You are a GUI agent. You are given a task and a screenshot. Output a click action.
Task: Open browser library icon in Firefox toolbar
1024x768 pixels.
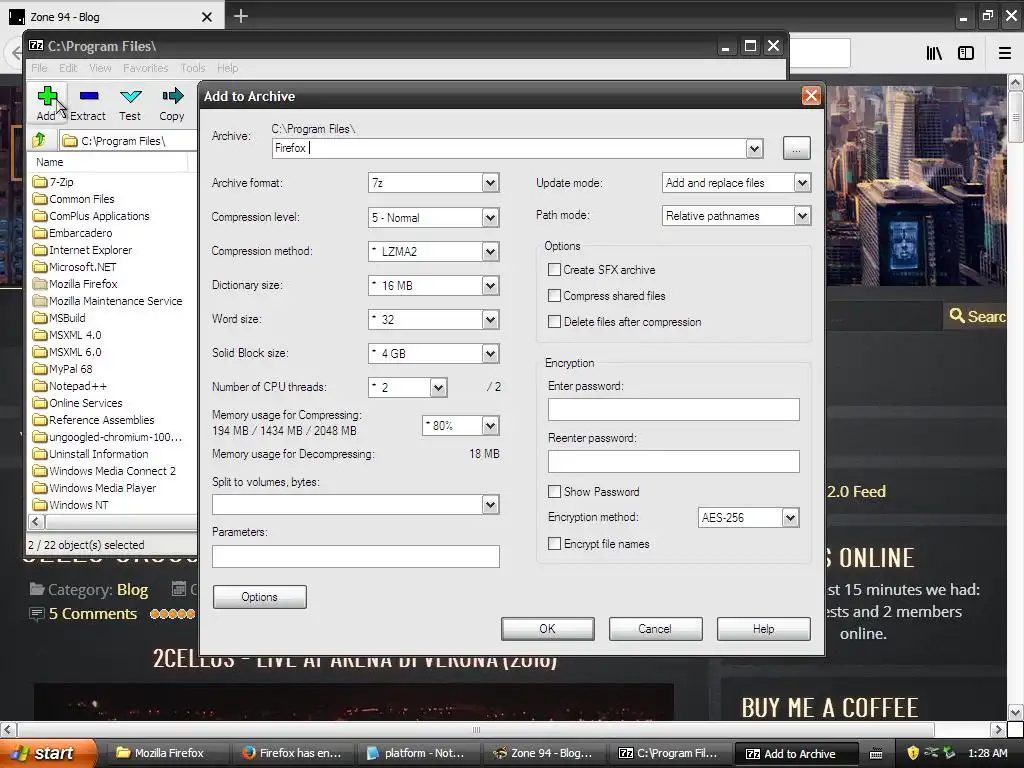tap(934, 53)
